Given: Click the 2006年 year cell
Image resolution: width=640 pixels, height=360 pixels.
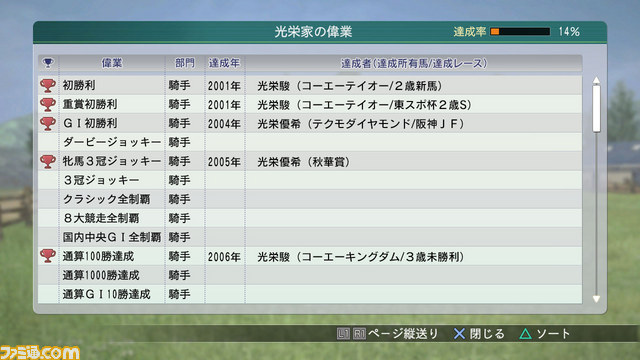Looking at the screenshot, I should pyautogui.click(x=224, y=257).
